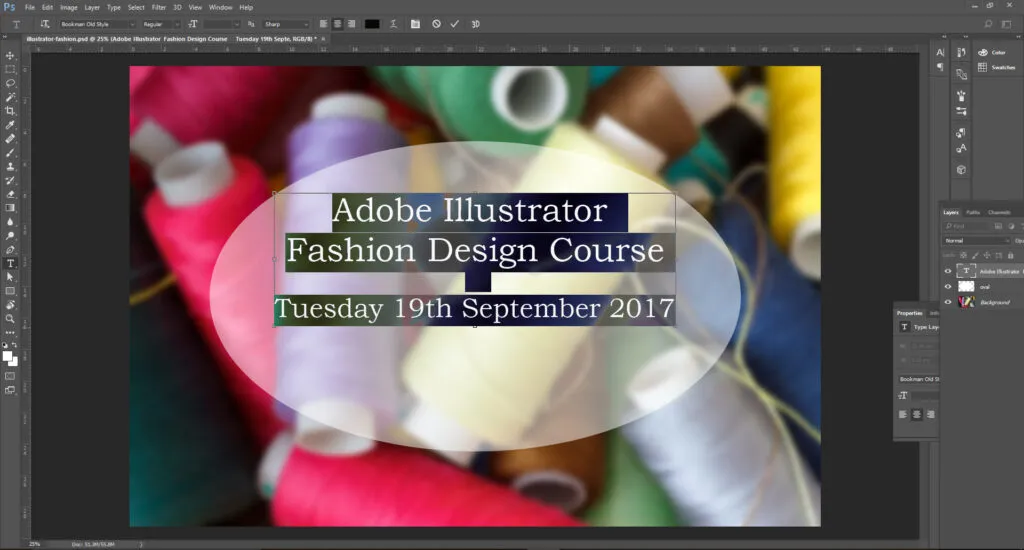The image size is (1024, 550).
Task: Open the Image menu
Action: (x=69, y=7)
